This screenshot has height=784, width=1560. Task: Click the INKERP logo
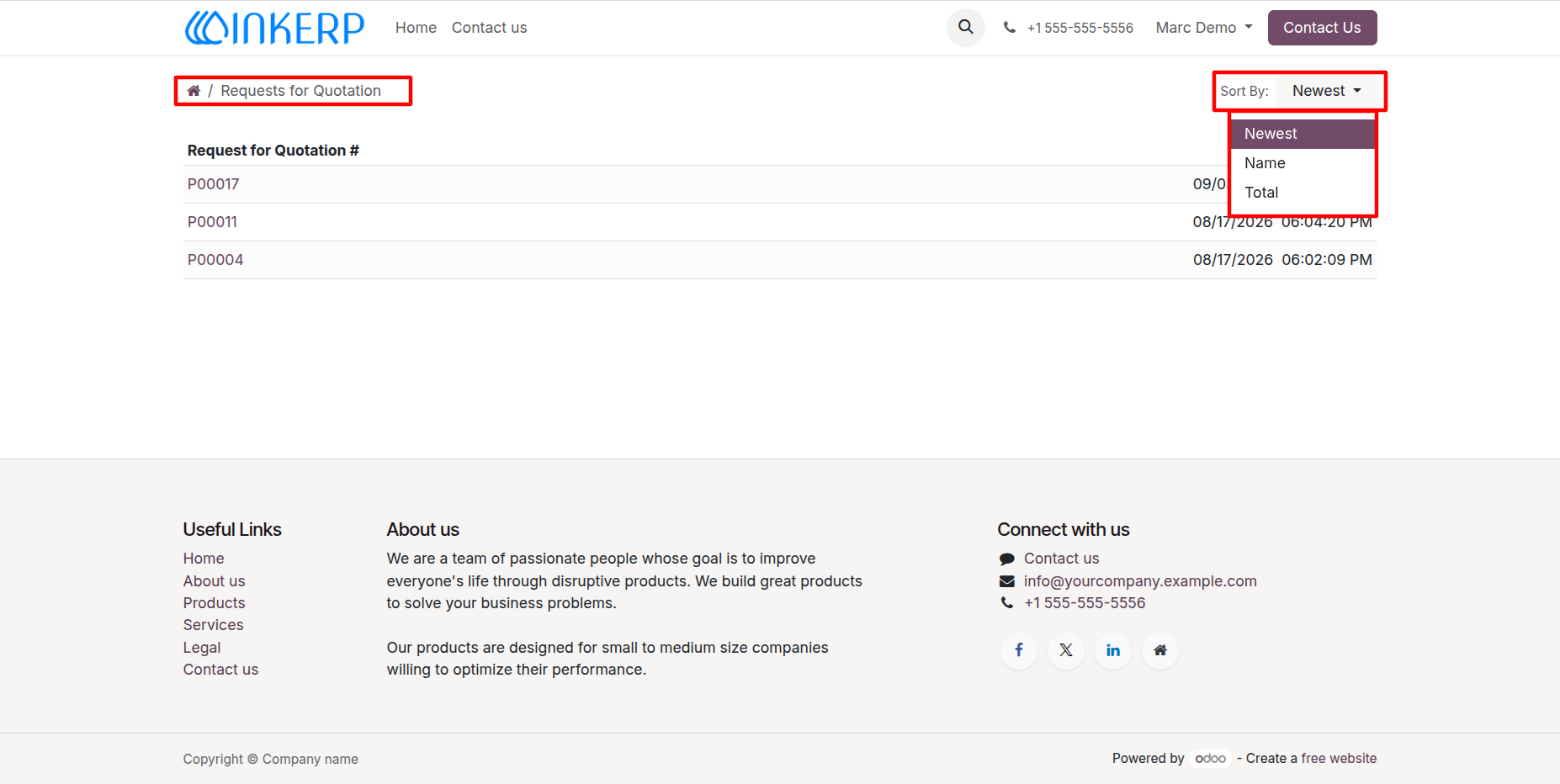tap(274, 28)
